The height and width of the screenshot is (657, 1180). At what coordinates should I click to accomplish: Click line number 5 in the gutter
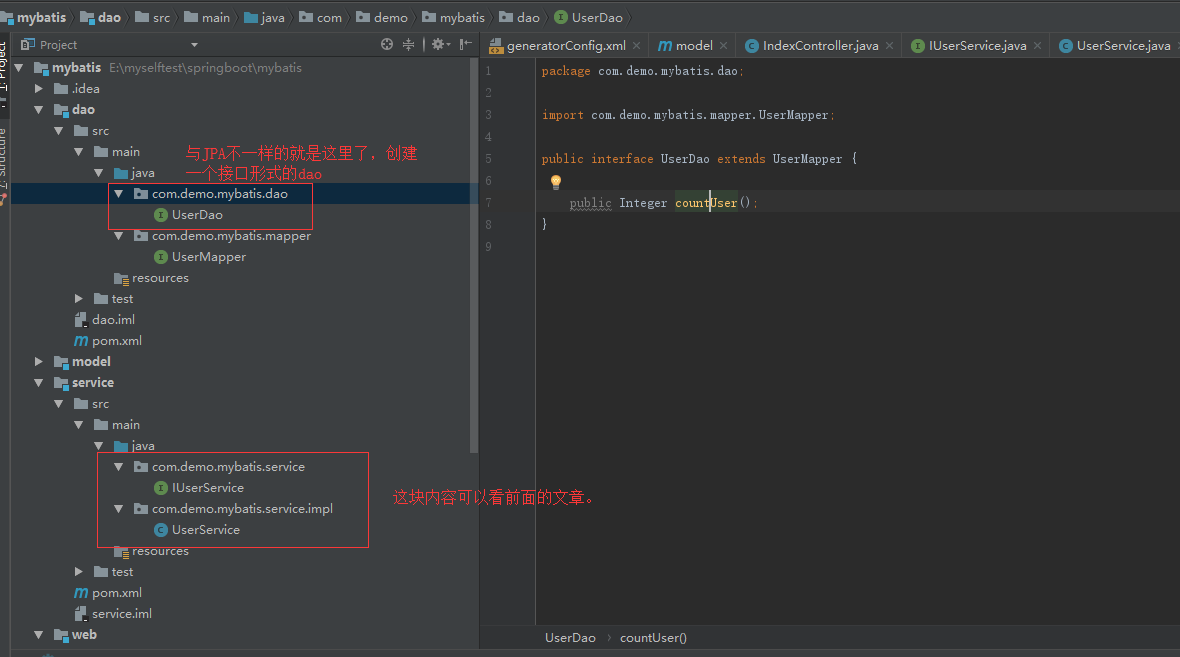(488, 159)
